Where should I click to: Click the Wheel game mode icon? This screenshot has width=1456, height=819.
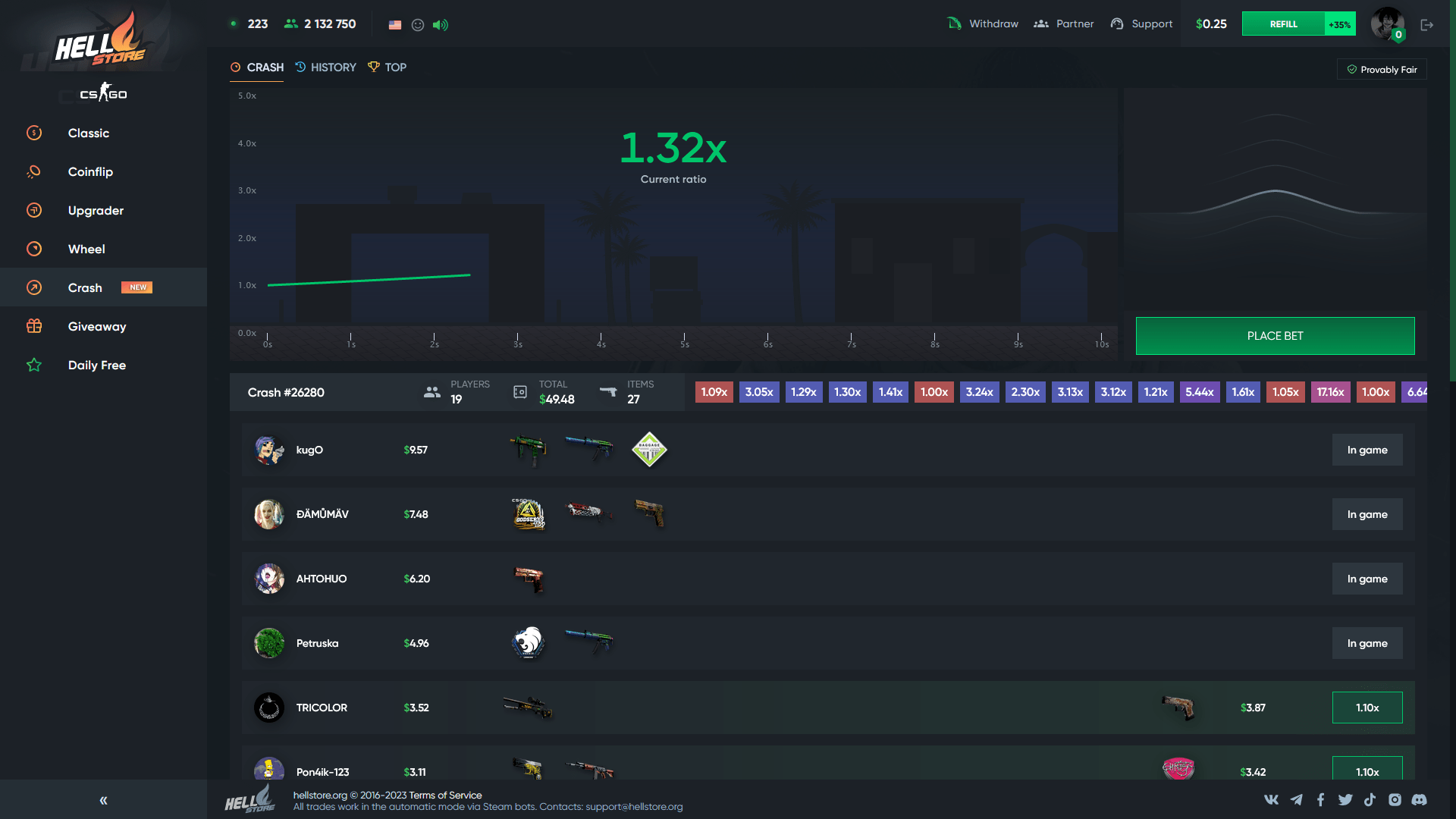point(33,248)
